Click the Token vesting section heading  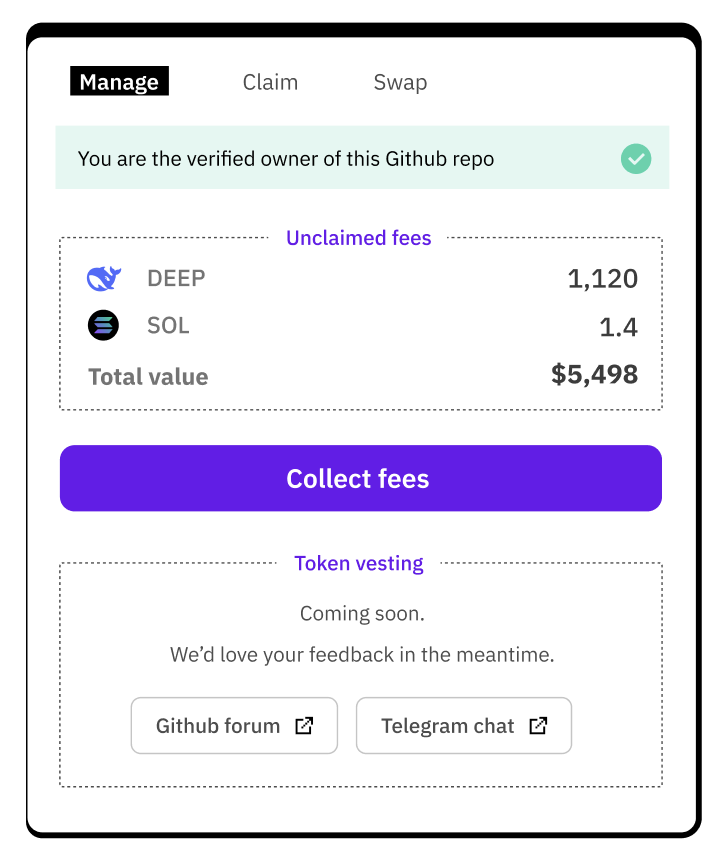pyautogui.click(x=359, y=563)
